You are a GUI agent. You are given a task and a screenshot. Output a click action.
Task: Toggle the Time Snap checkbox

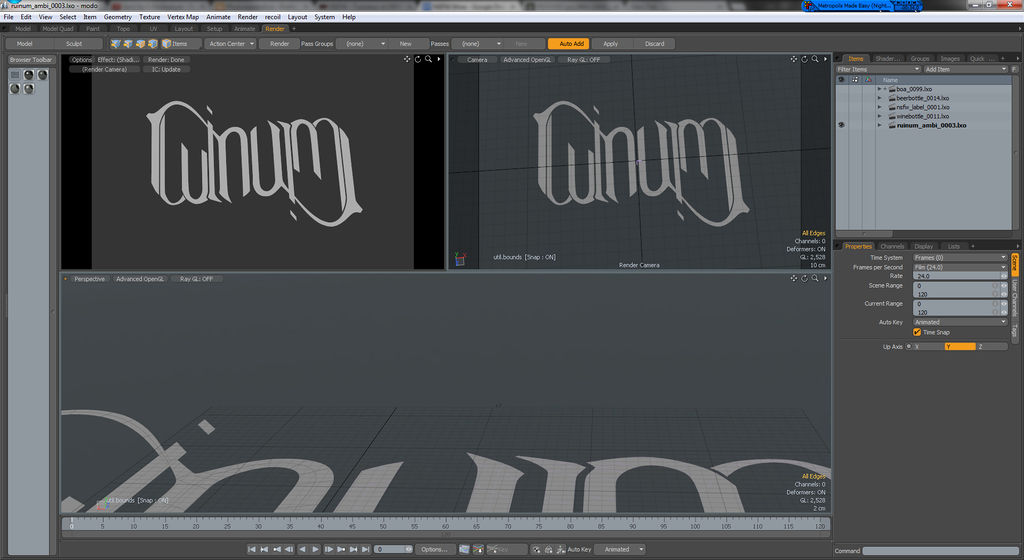click(917, 332)
